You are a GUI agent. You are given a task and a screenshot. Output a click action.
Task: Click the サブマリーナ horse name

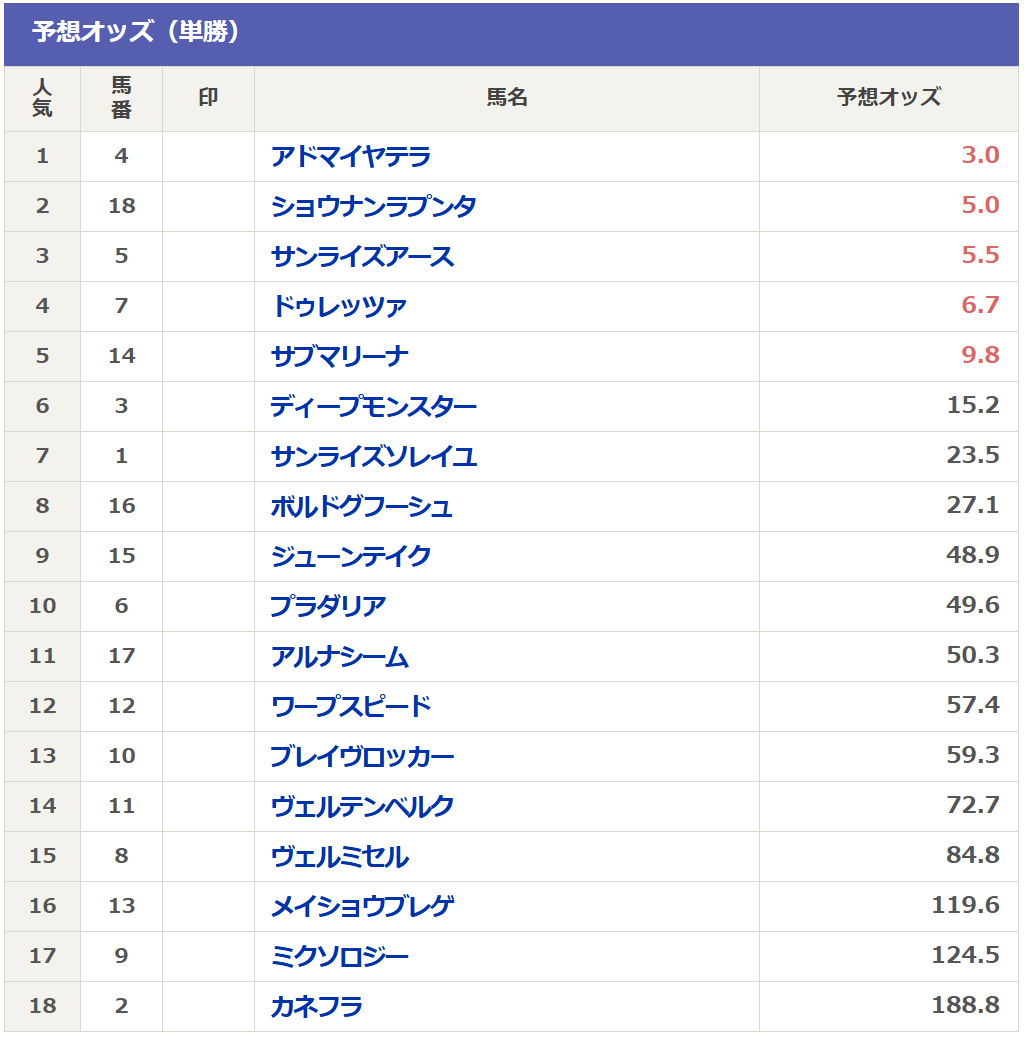point(339,357)
